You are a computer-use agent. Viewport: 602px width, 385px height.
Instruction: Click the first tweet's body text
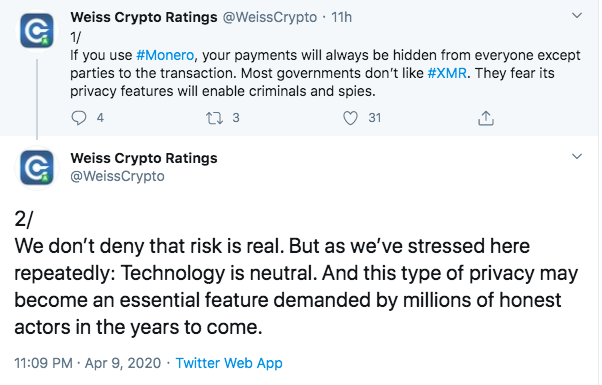[325, 73]
